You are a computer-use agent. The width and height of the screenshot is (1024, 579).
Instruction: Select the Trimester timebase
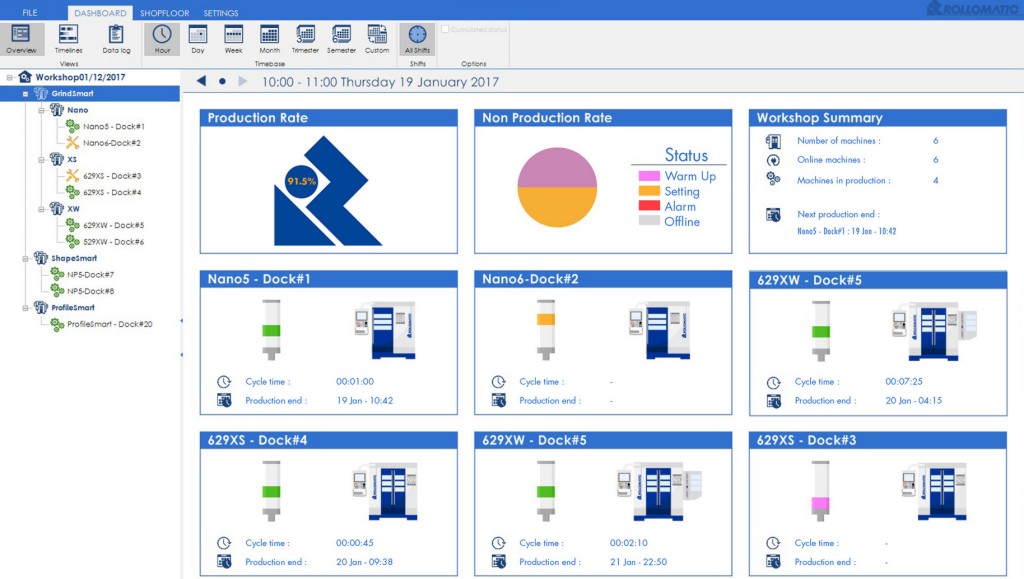[x=305, y=39]
